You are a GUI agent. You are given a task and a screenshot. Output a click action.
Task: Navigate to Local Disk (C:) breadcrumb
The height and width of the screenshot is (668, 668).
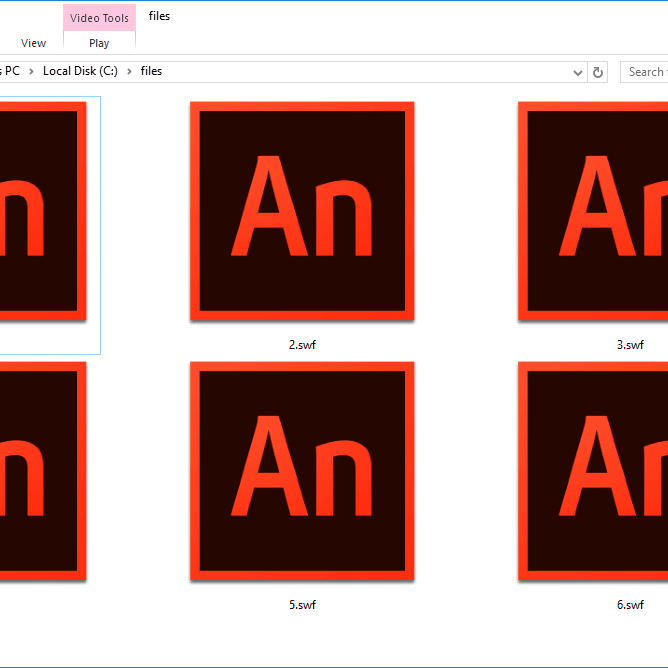click(80, 71)
